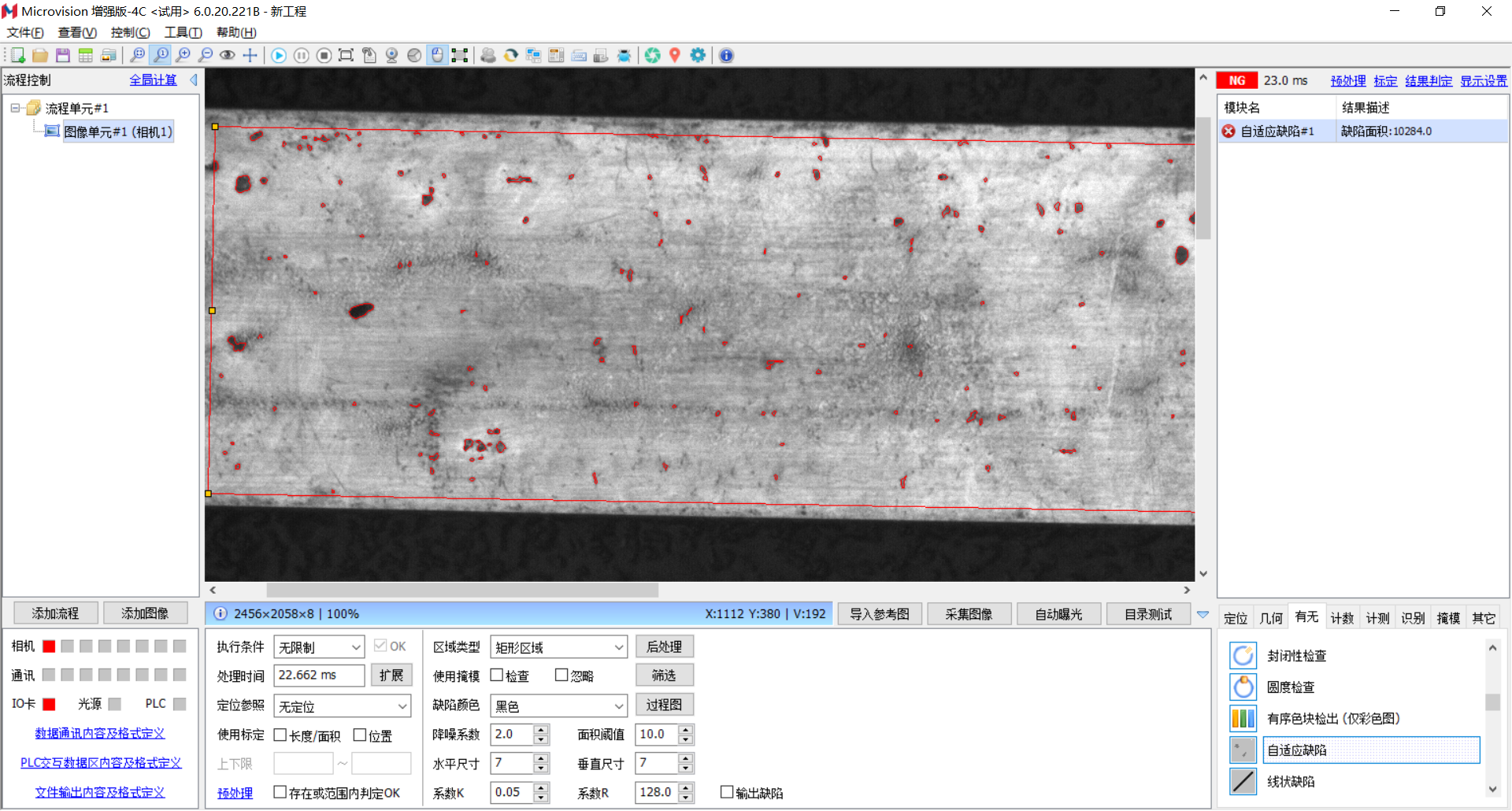Toggle the 检查 checkbox under 使用掩模
Viewport: 1512px width, 811px height.
497,675
